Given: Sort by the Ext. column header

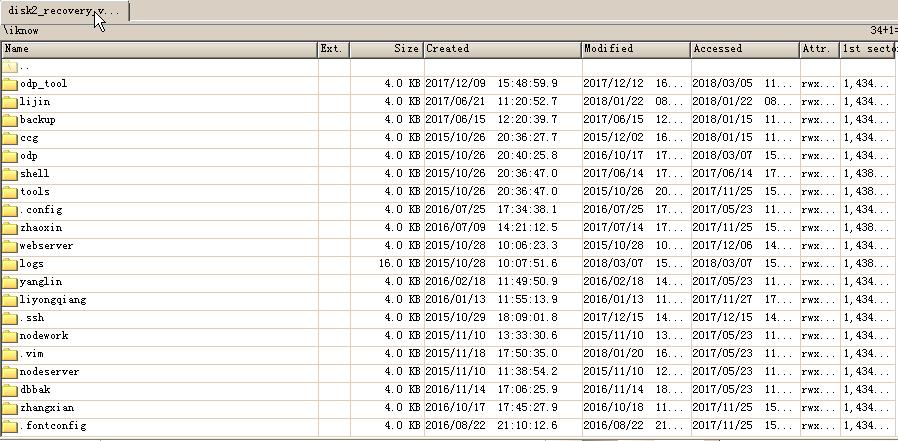Looking at the screenshot, I should [334, 49].
